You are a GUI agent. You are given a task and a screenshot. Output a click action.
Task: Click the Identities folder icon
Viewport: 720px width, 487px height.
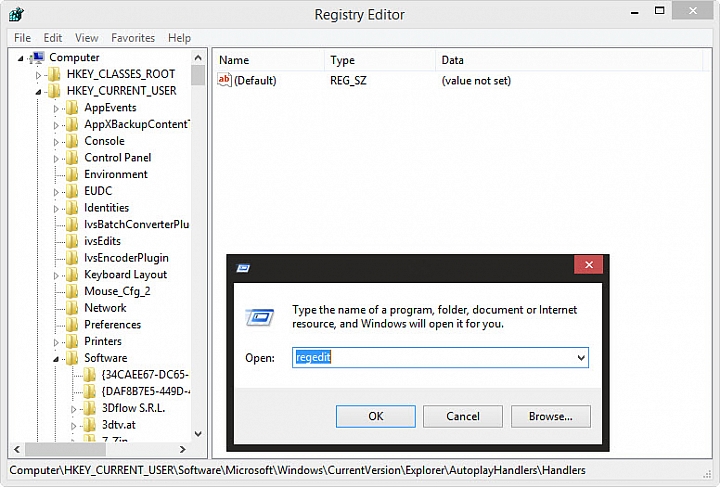pos(72,208)
